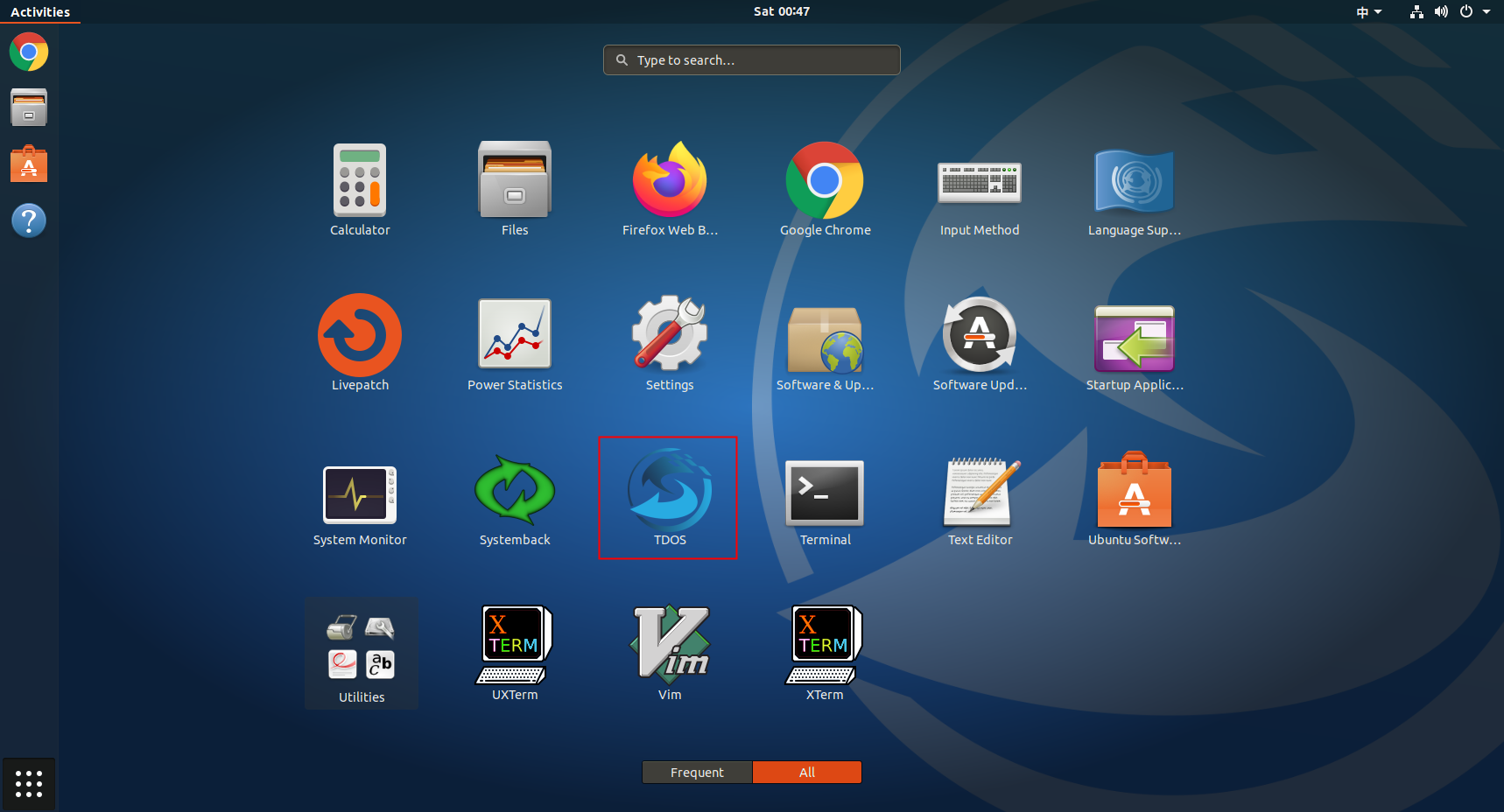The width and height of the screenshot is (1504, 812).
Task: Click the Type to search field
Action: tap(752, 59)
